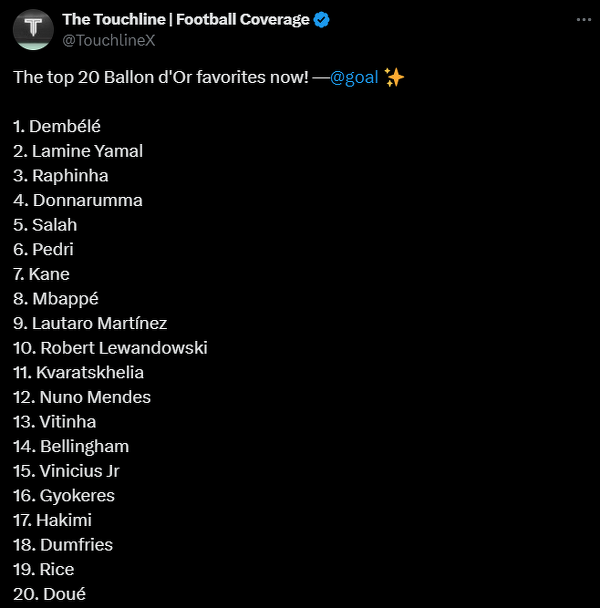Viewport: 600px width, 608px height.
Task: Select the "20. Doué" line
Action: click(50, 594)
